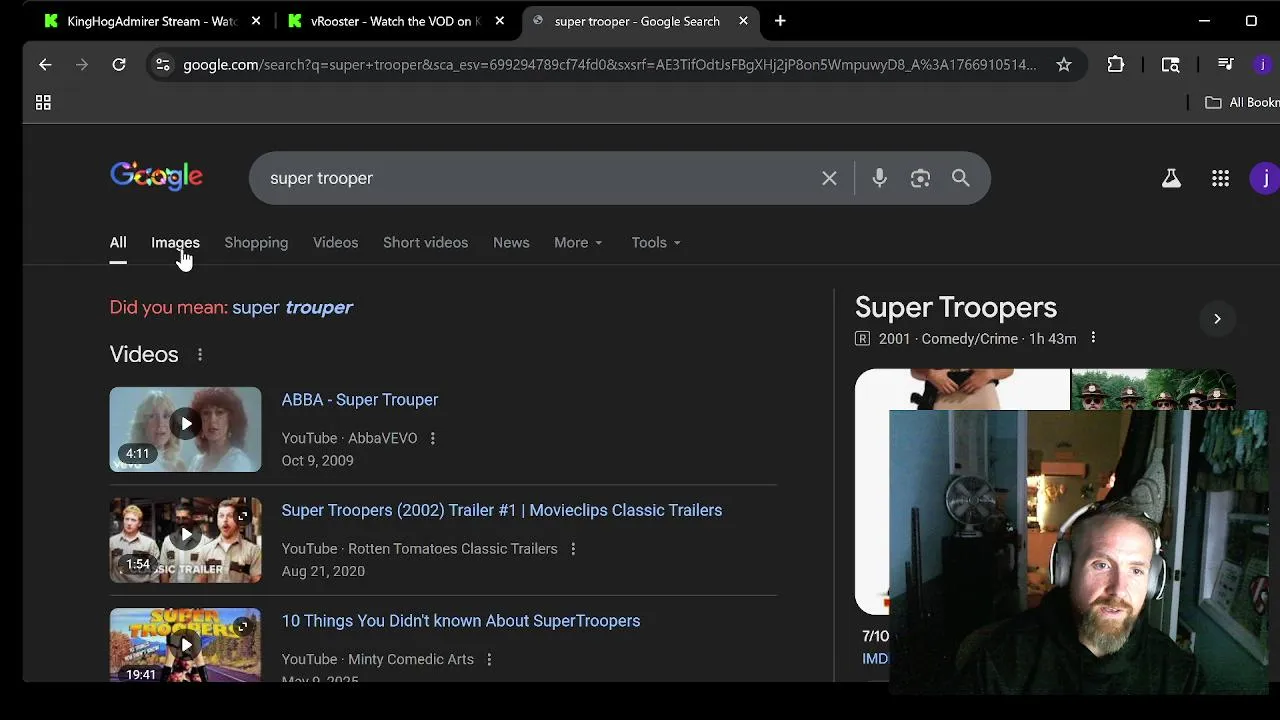This screenshot has width=1280, height=720.
Task: Open Search Labs flask icon
Action: (1171, 178)
